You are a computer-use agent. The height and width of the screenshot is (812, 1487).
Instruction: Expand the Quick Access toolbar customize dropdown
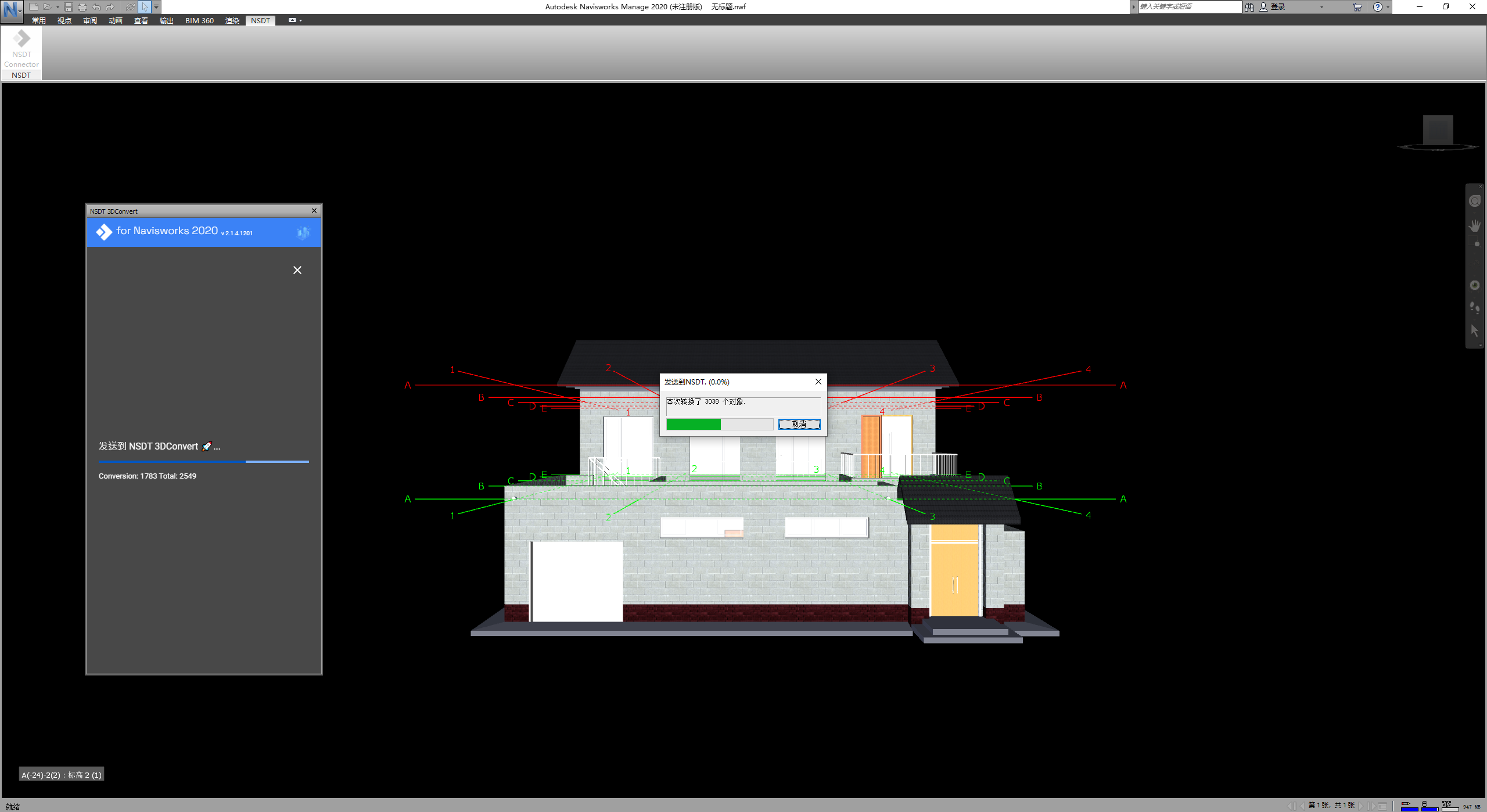click(x=156, y=7)
